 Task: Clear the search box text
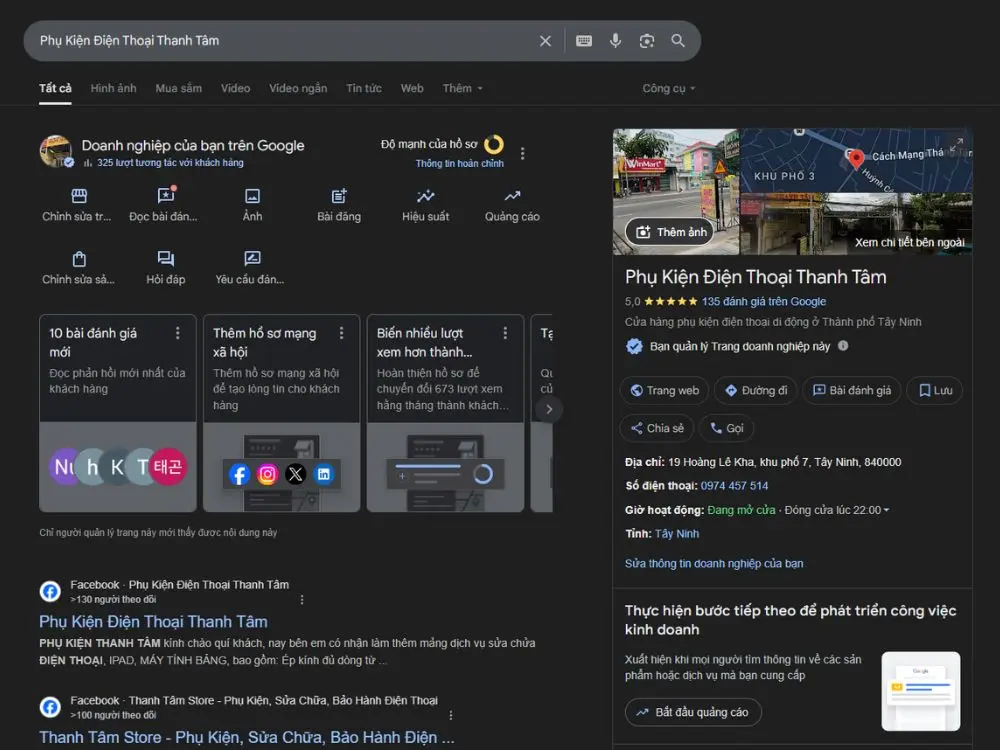coord(545,41)
